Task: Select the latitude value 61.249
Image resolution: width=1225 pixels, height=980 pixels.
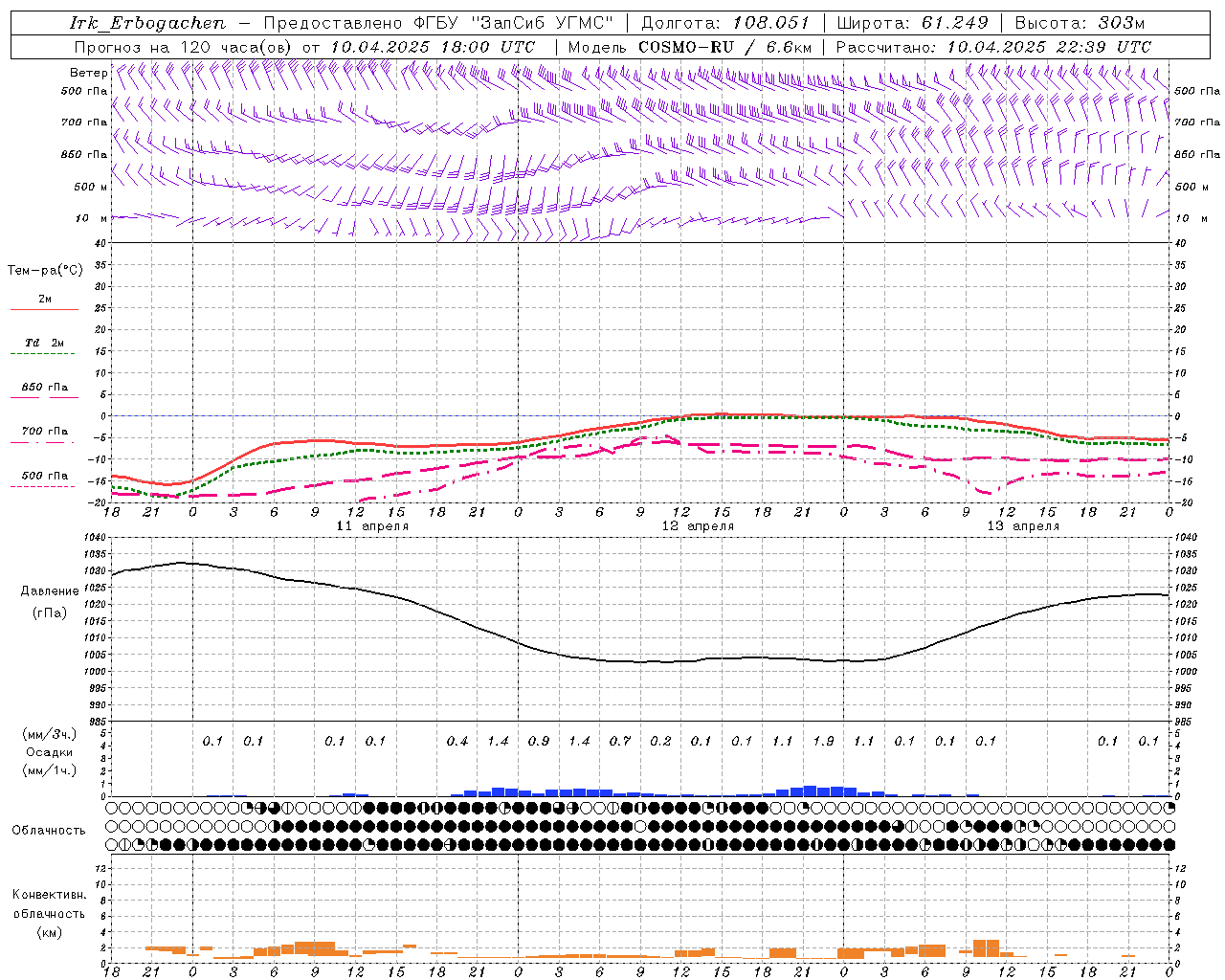Action: click(954, 23)
